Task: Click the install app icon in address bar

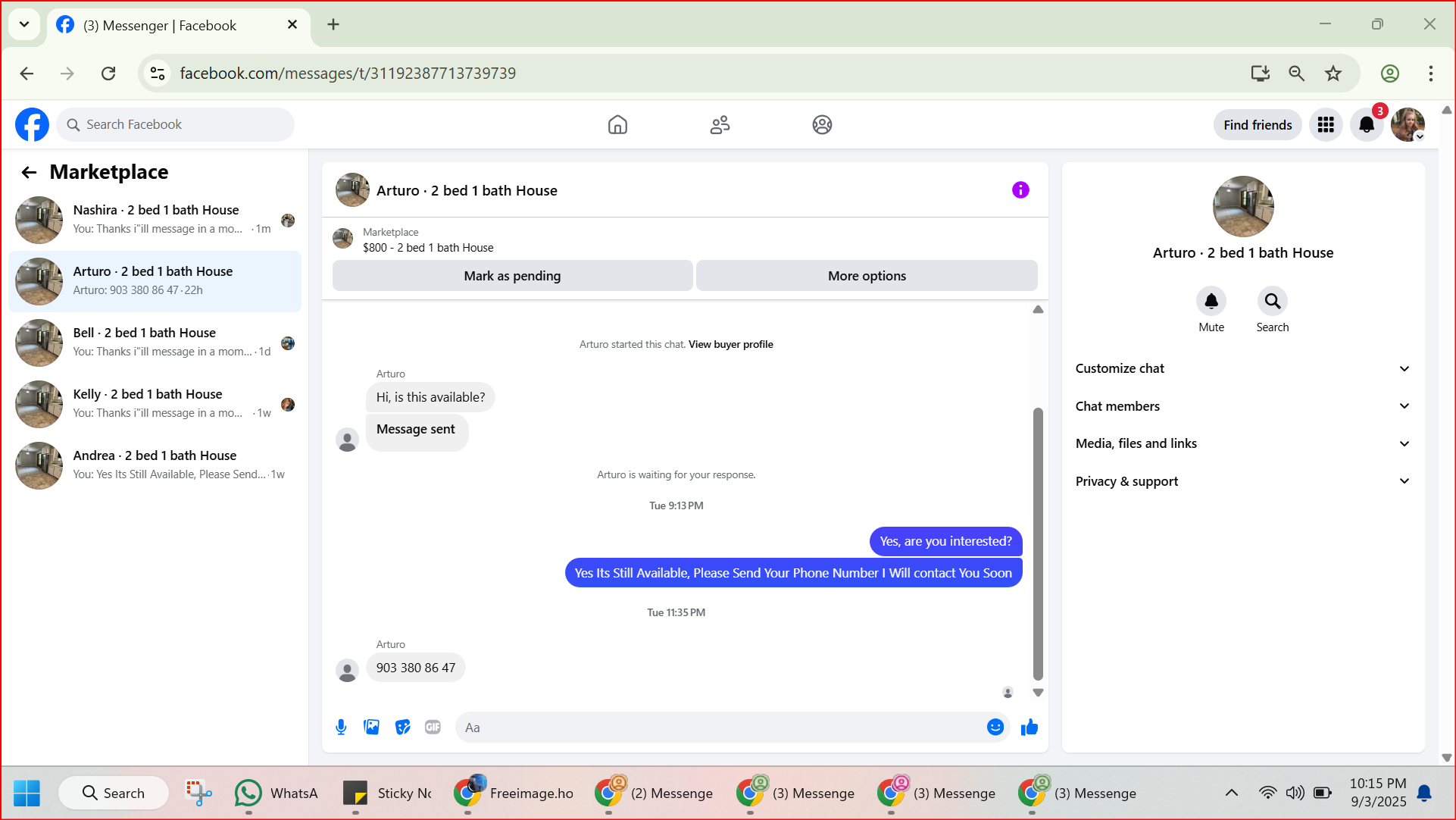Action: pos(1260,74)
